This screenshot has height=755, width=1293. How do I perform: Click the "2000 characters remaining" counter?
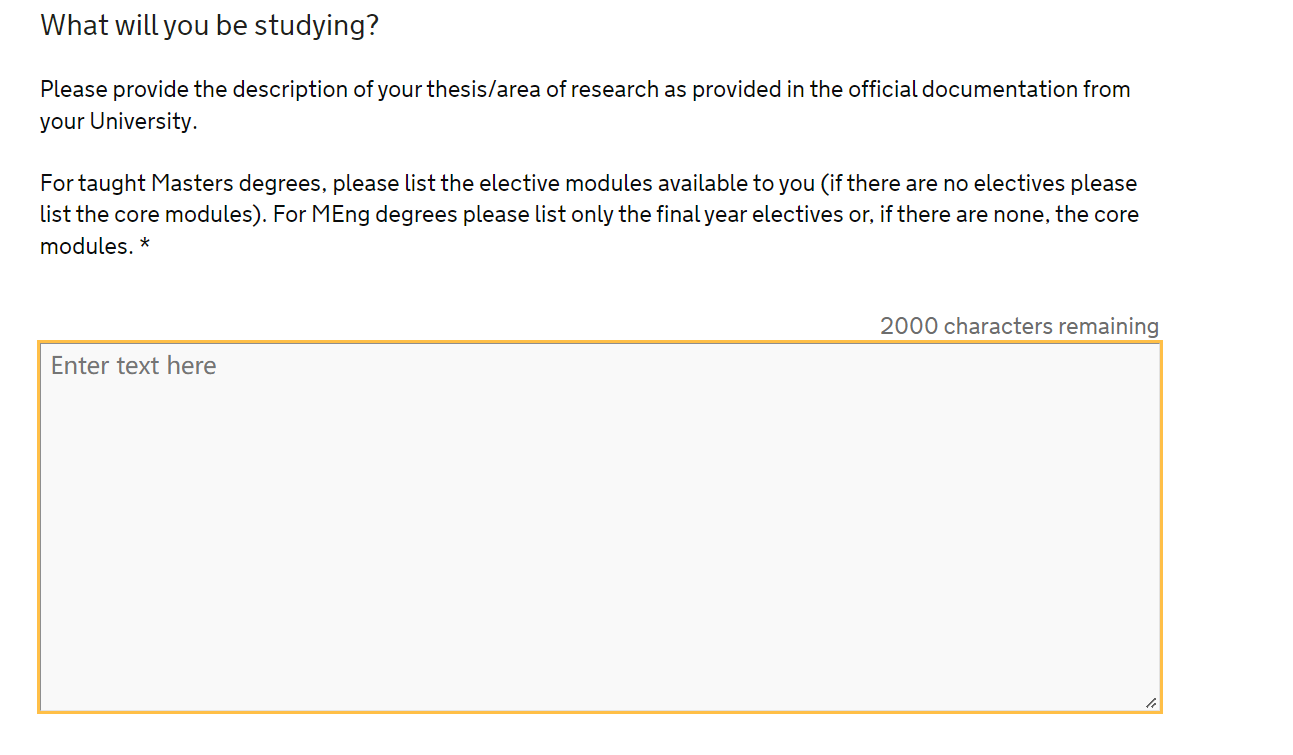coord(1019,326)
